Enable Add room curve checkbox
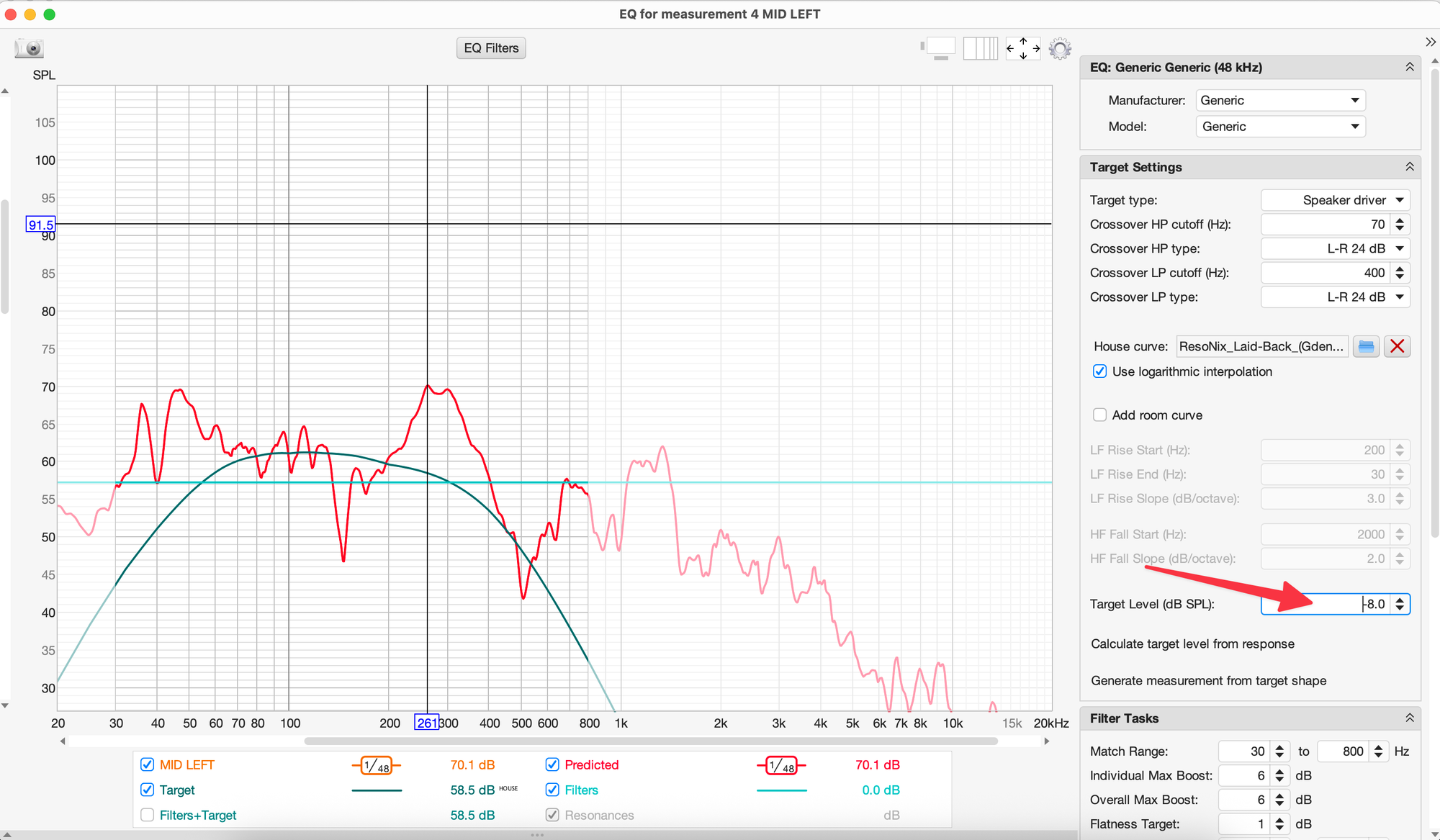This screenshot has height=840, width=1440. (1099, 415)
